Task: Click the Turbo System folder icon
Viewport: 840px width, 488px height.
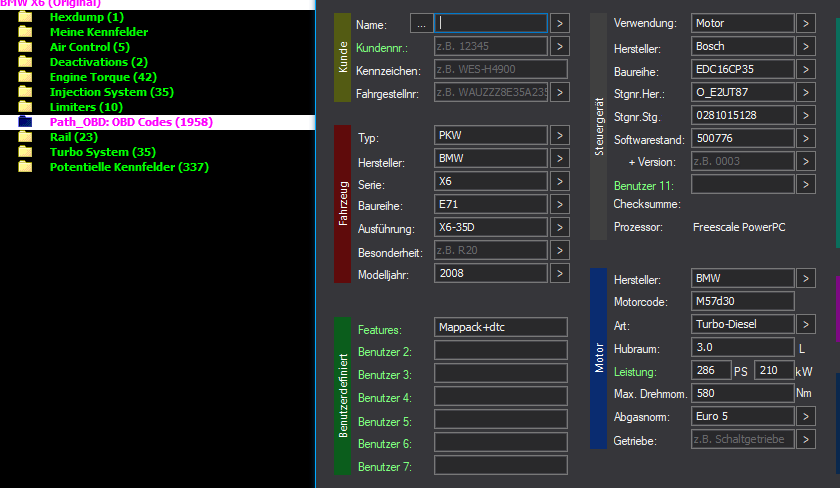Action: coord(25,152)
